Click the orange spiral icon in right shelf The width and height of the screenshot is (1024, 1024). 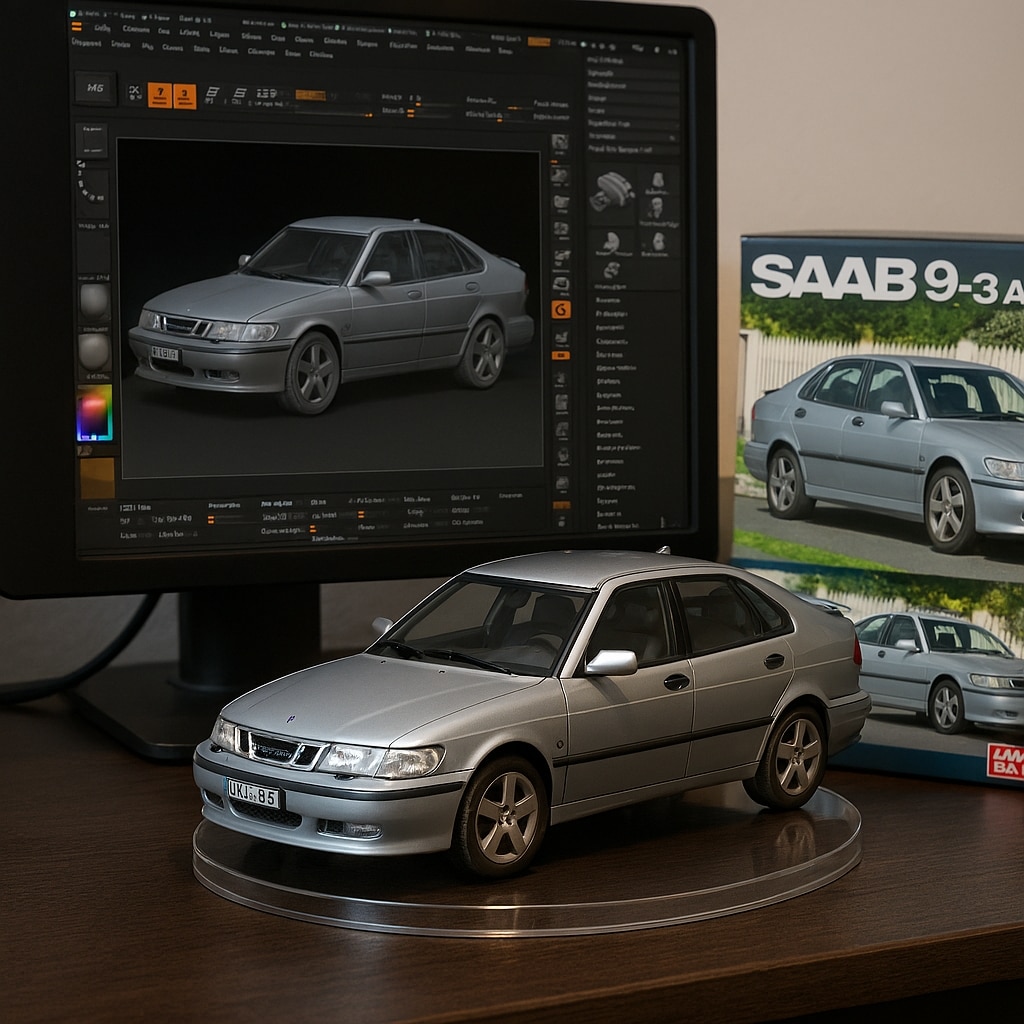point(561,310)
